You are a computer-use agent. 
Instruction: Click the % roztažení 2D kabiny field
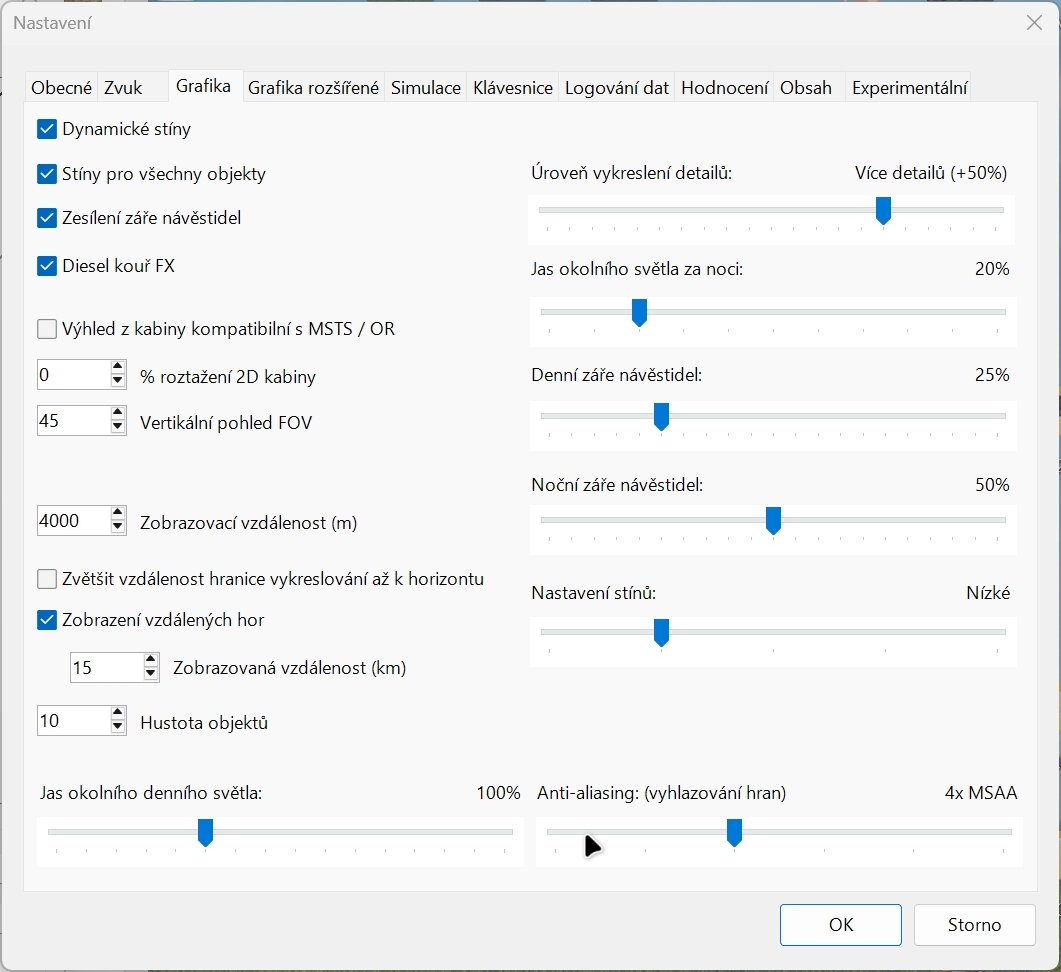click(74, 374)
